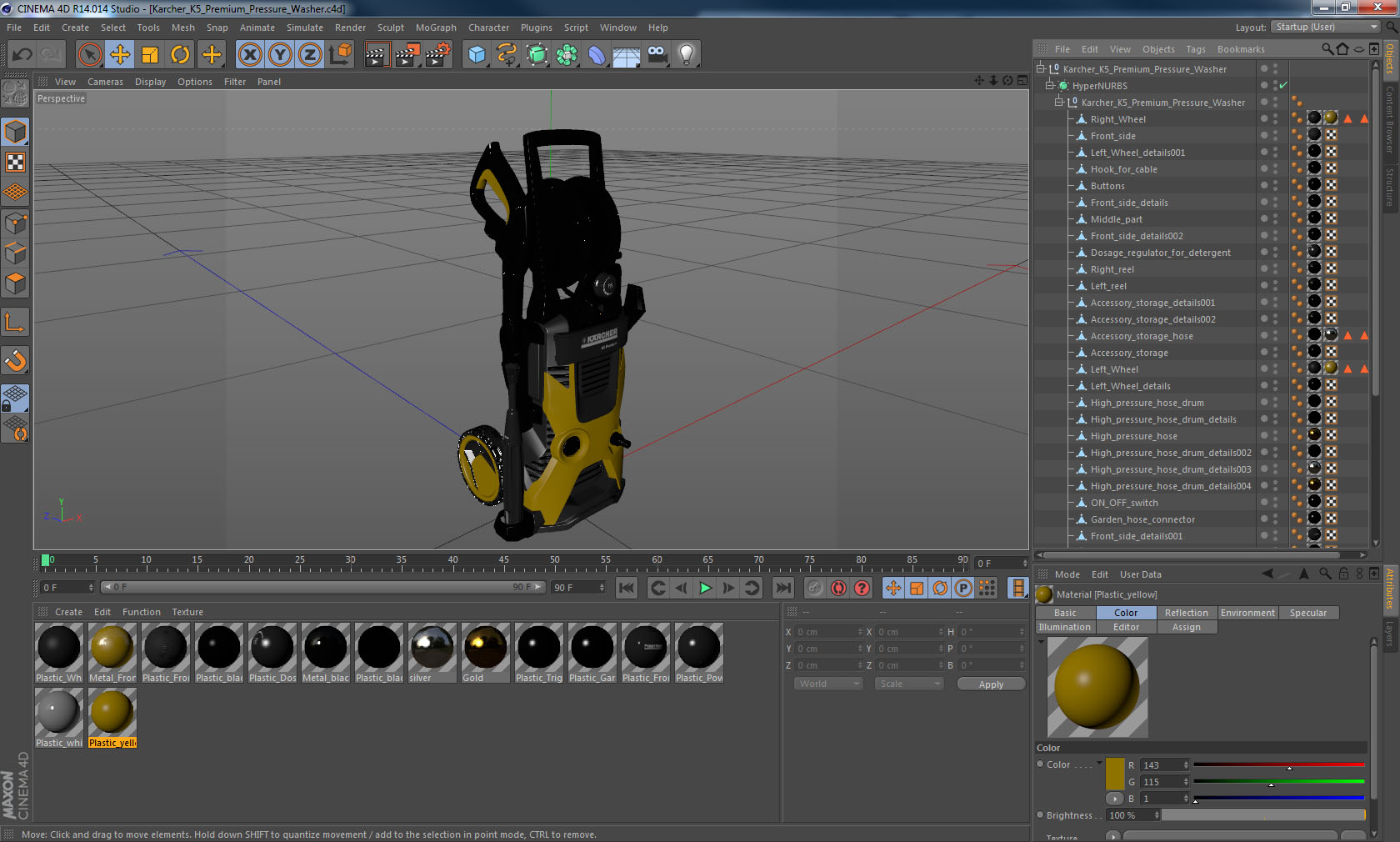Image resolution: width=1400 pixels, height=842 pixels.
Task: Toggle Y axis lock
Action: tap(280, 55)
